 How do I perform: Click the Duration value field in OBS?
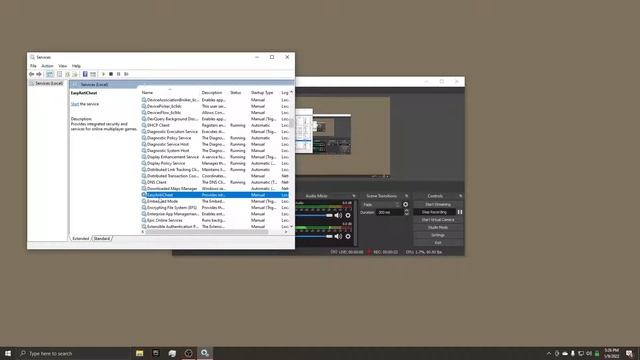pos(389,212)
